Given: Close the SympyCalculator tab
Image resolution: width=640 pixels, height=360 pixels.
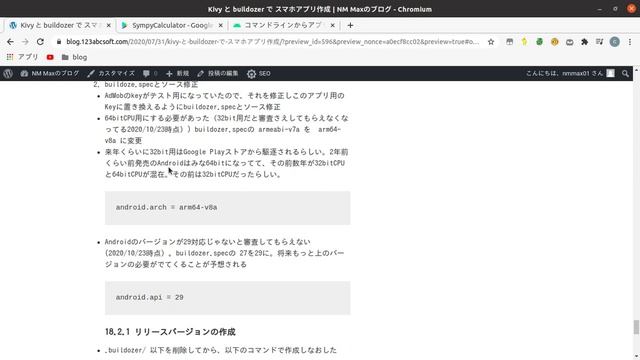Looking at the screenshot, I should (x=220, y=25).
